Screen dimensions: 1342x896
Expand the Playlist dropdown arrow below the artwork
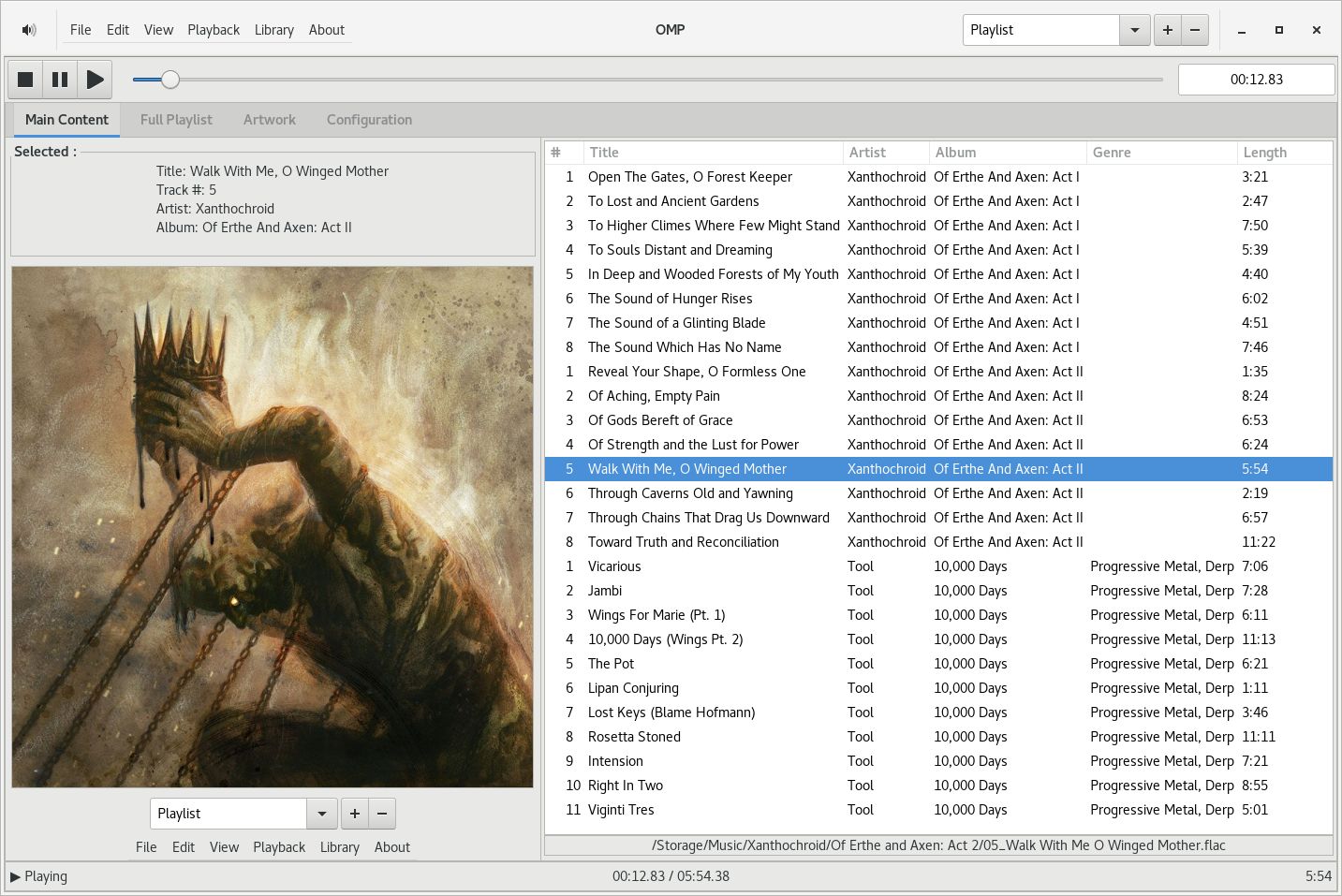pyautogui.click(x=321, y=814)
